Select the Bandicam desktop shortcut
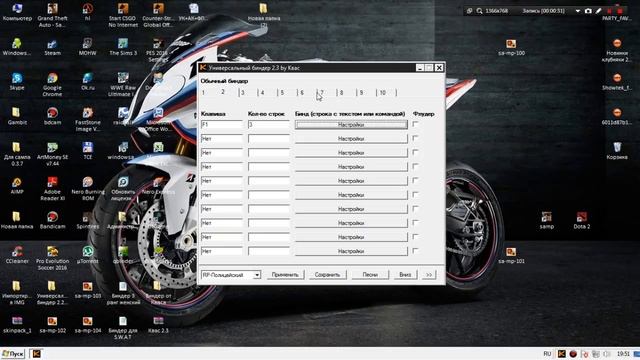The image size is (640, 360). (x=52, y=220)
